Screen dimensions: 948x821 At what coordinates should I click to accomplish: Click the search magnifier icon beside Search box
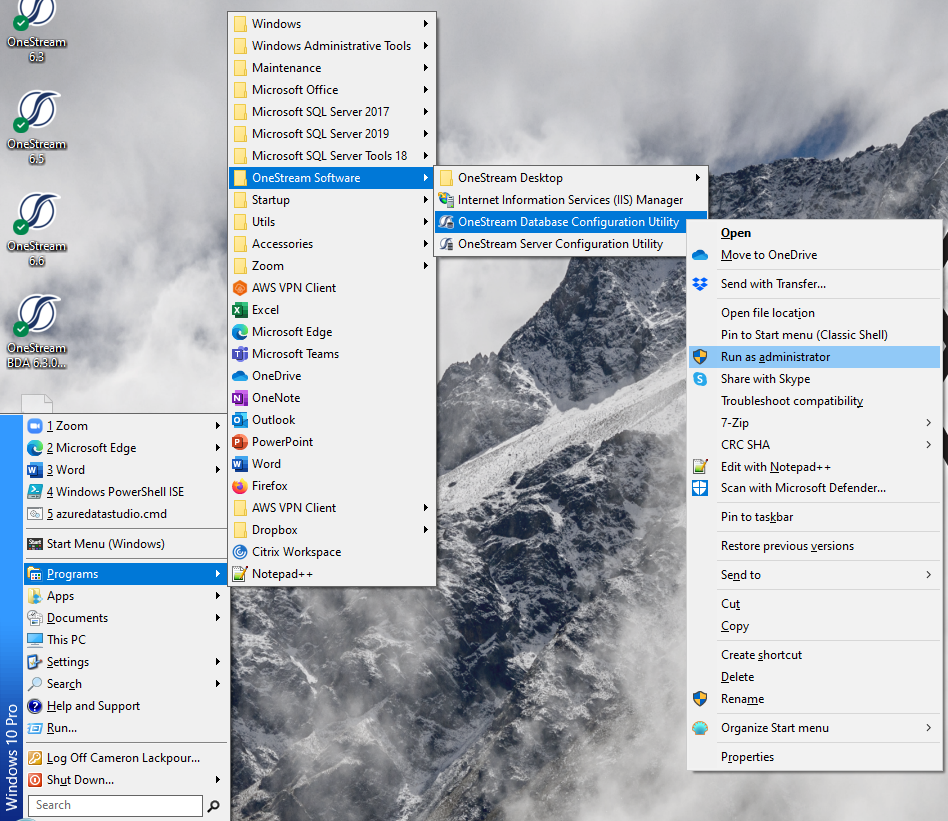click(213, 806)
